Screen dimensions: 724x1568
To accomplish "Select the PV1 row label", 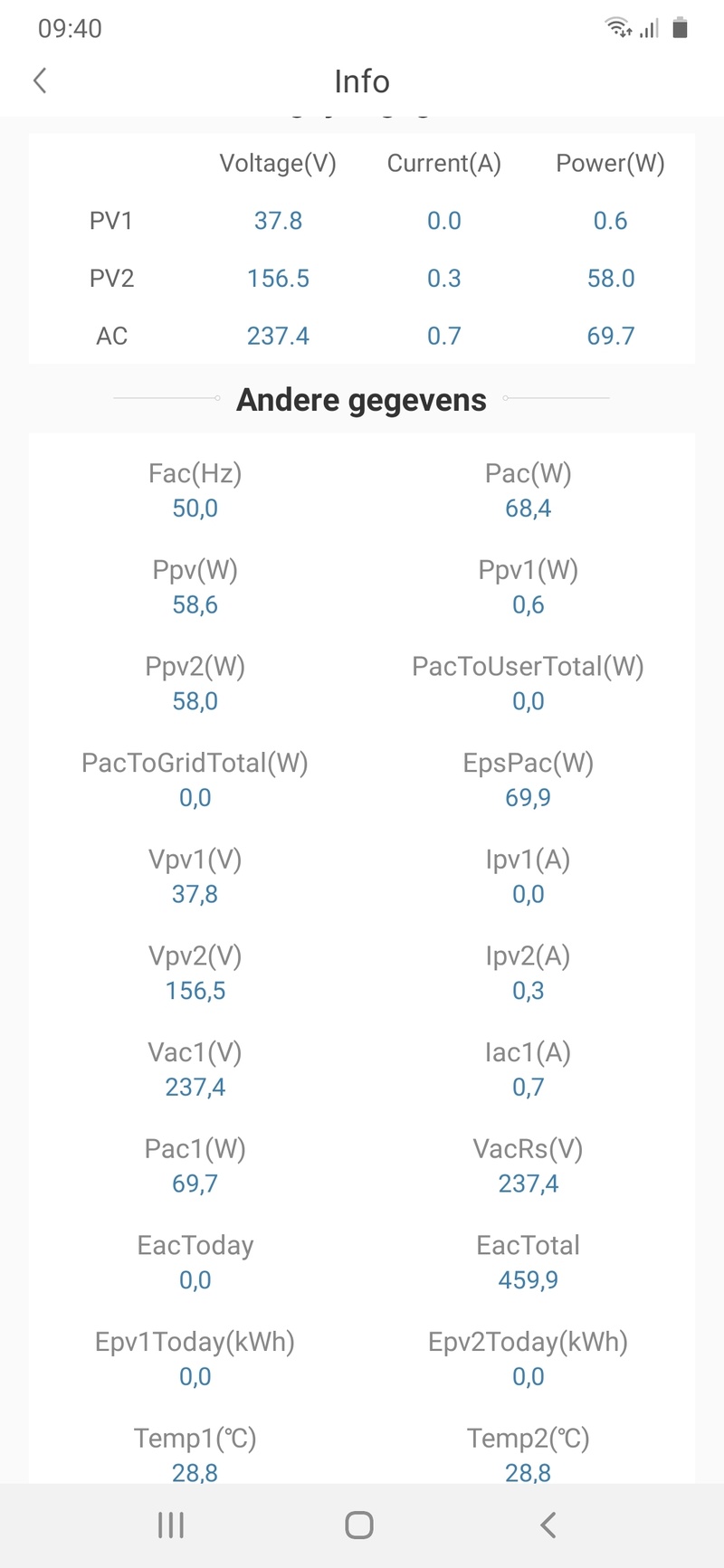I will pyautogui.click(x=111, y=221).
